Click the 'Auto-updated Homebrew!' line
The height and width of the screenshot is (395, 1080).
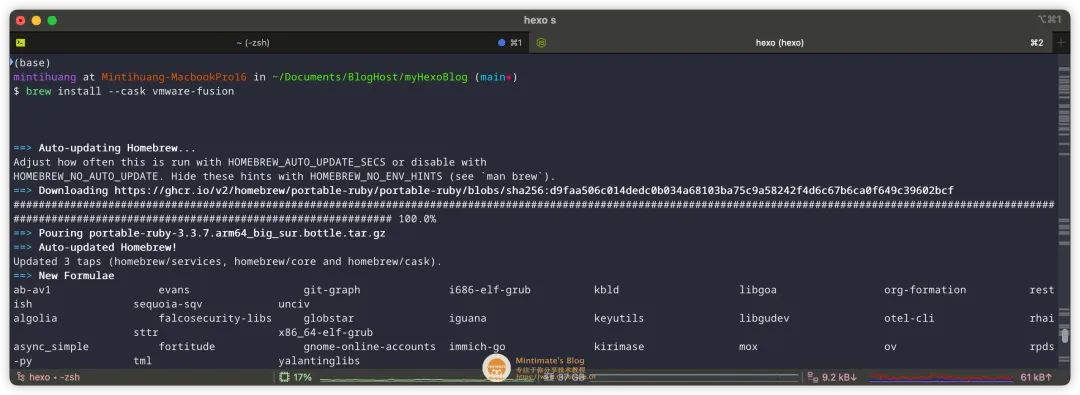click(x=107, y=247)
